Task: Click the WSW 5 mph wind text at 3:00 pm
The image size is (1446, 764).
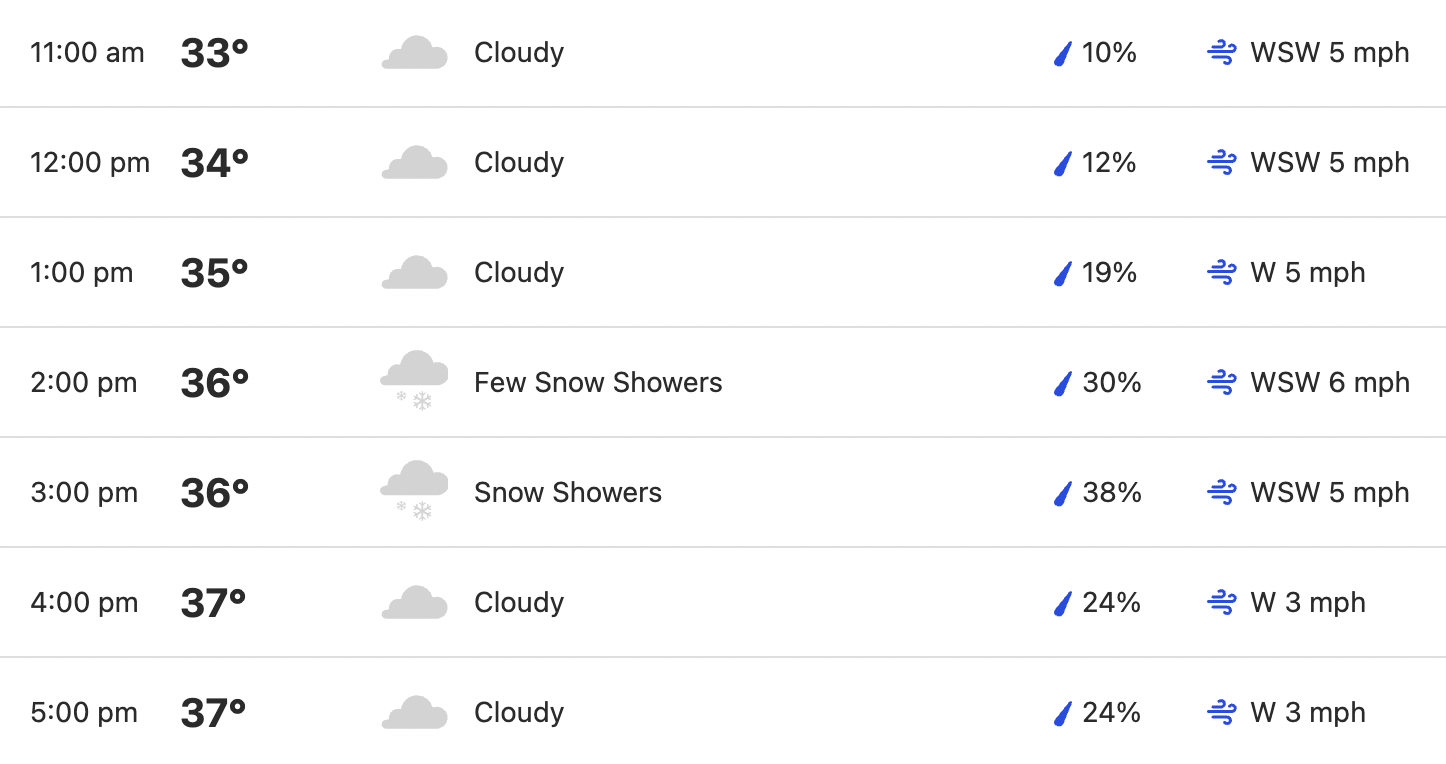Action: click(1330, 492)
